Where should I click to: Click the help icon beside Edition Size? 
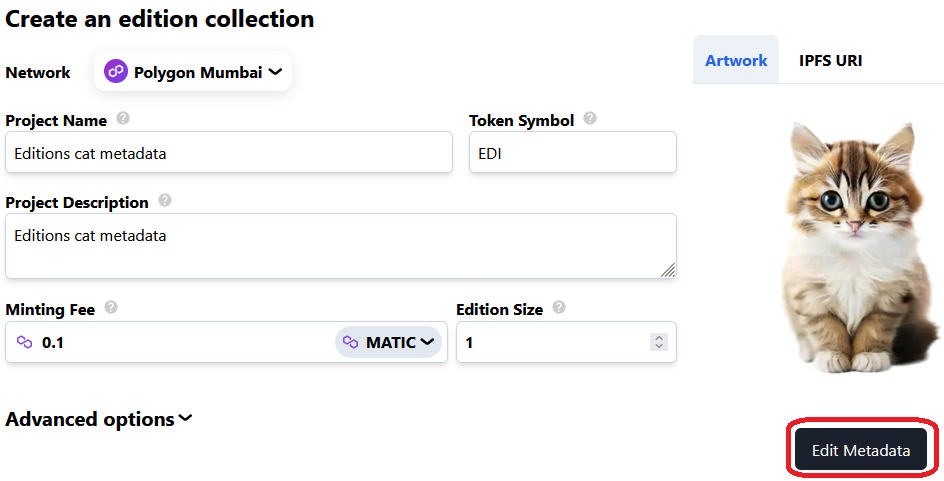tap(559, 308)
